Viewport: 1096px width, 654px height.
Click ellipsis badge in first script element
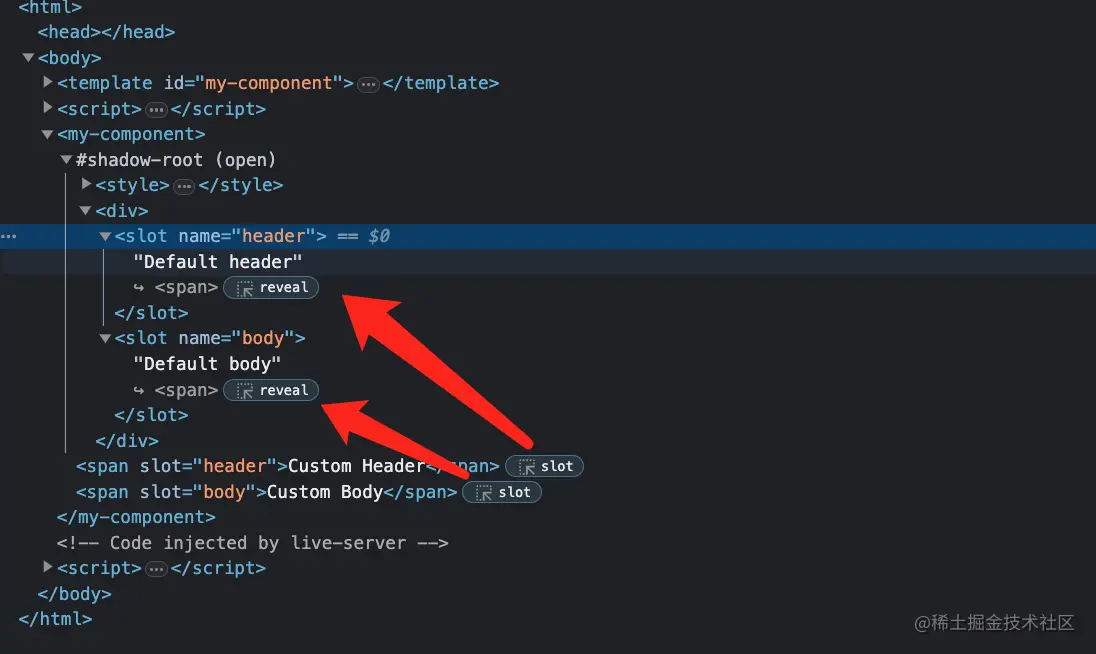click(156, 110)
